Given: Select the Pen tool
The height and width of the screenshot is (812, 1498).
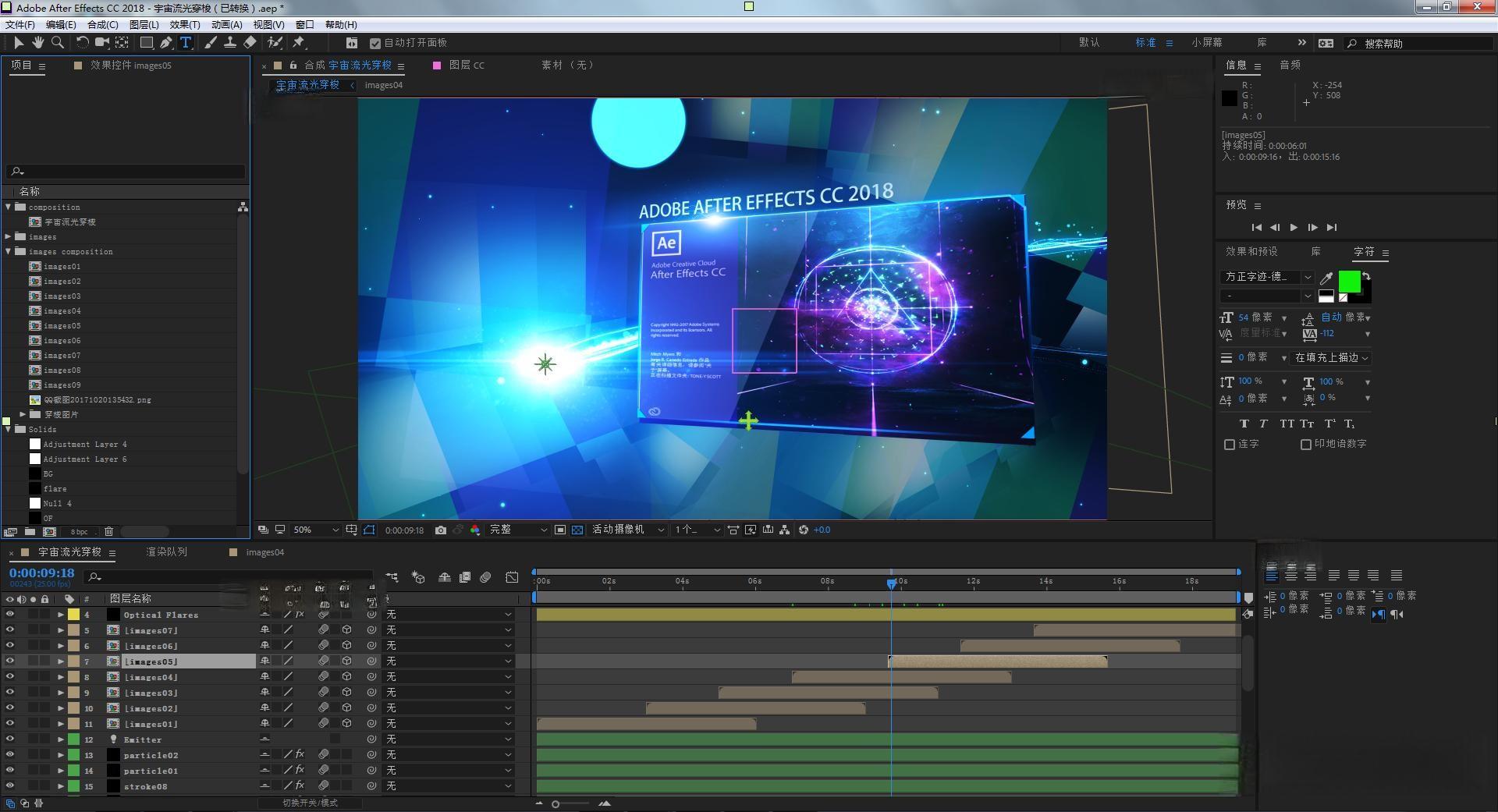Looking at the screenshot, I should [x=166, y=43].
